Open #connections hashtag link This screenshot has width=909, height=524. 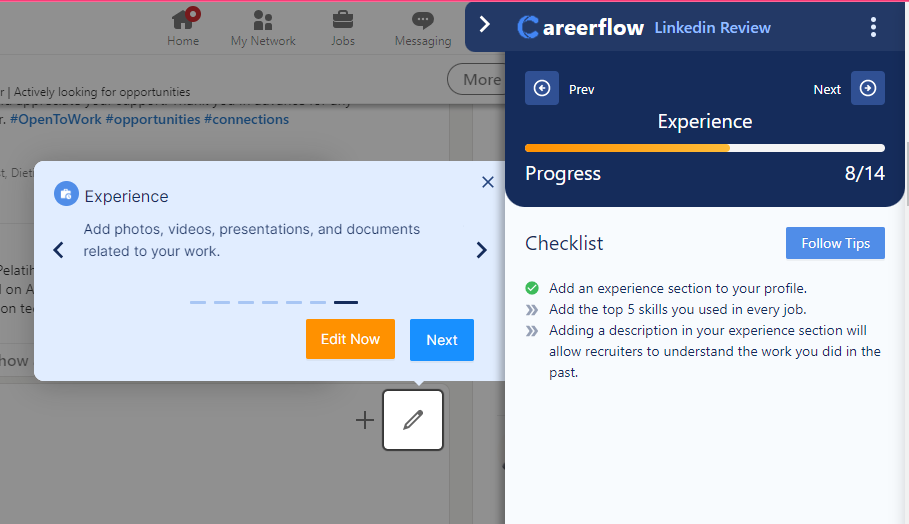[x=246, y=119]
